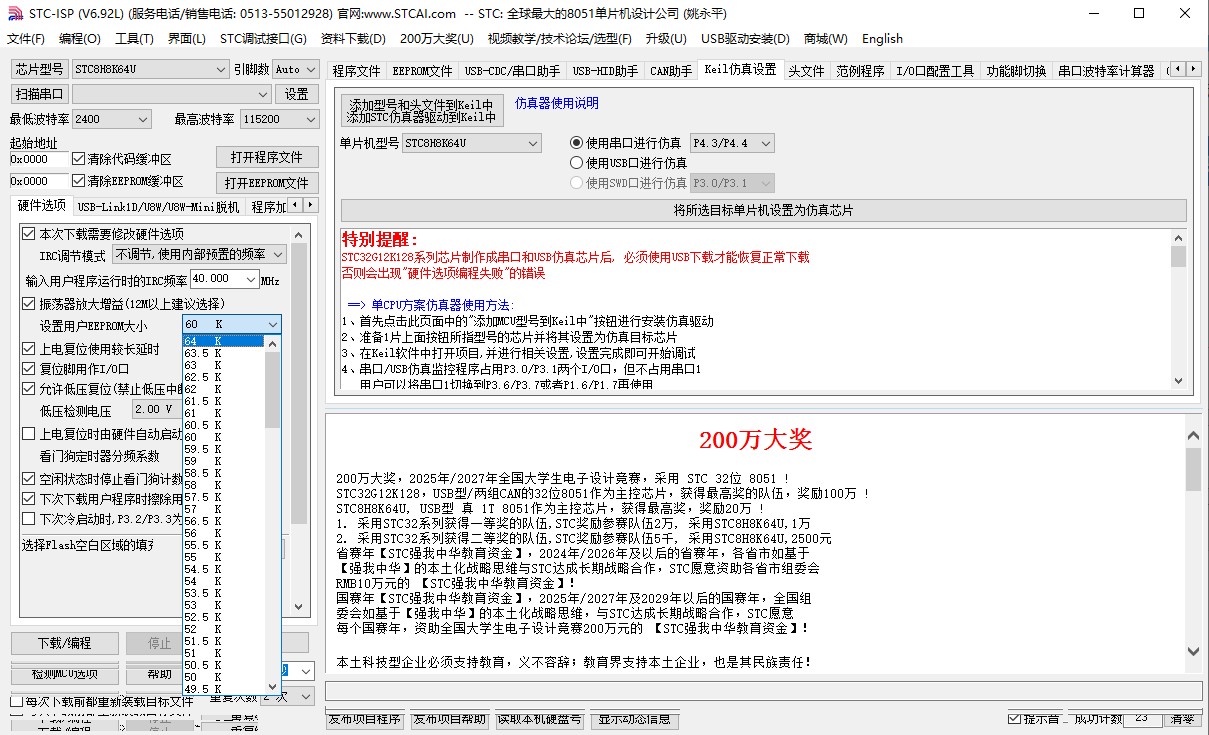This screenshot has height=735, width=1209.
Task: Click the 打开程序文件 button
Action: [267, 157]
